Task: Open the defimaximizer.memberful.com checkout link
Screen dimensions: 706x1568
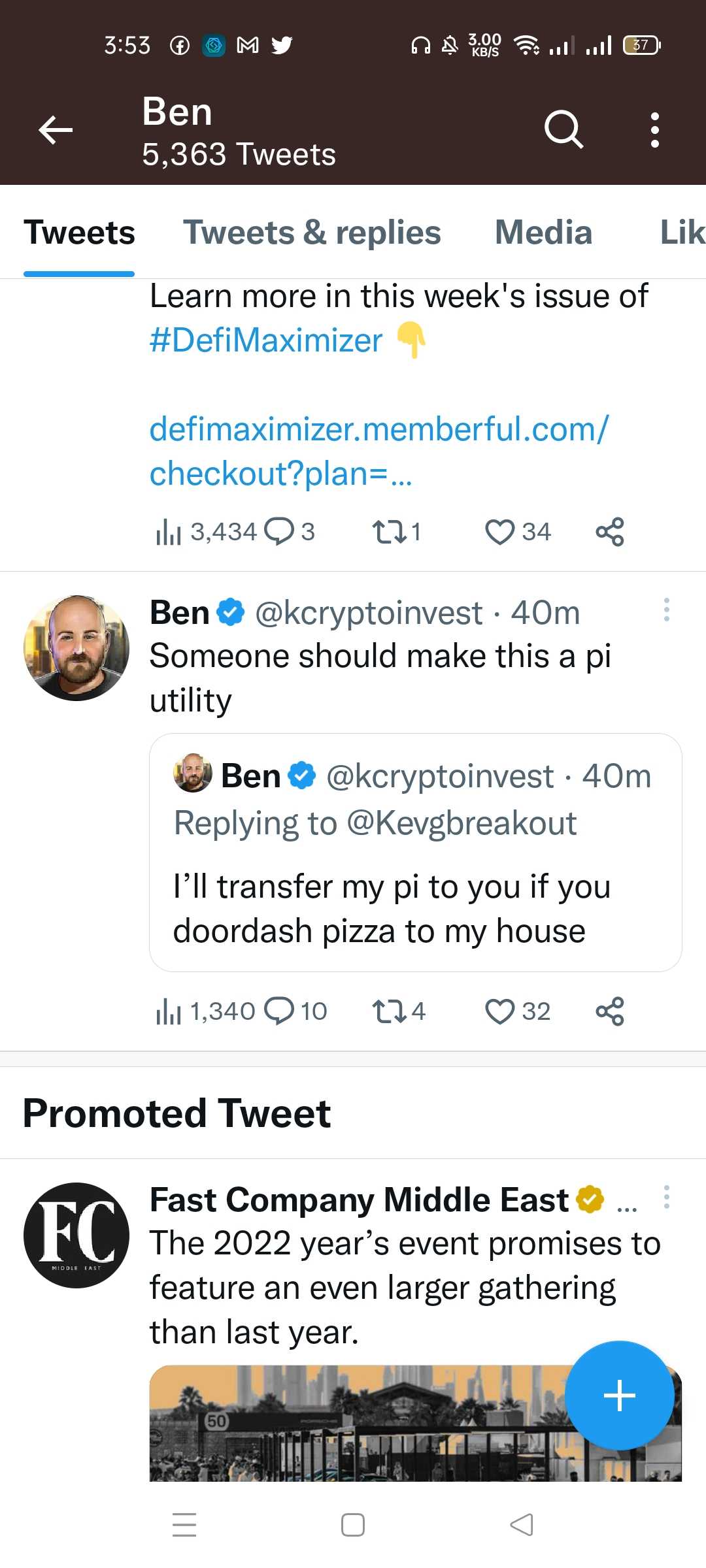Action: 378,451
